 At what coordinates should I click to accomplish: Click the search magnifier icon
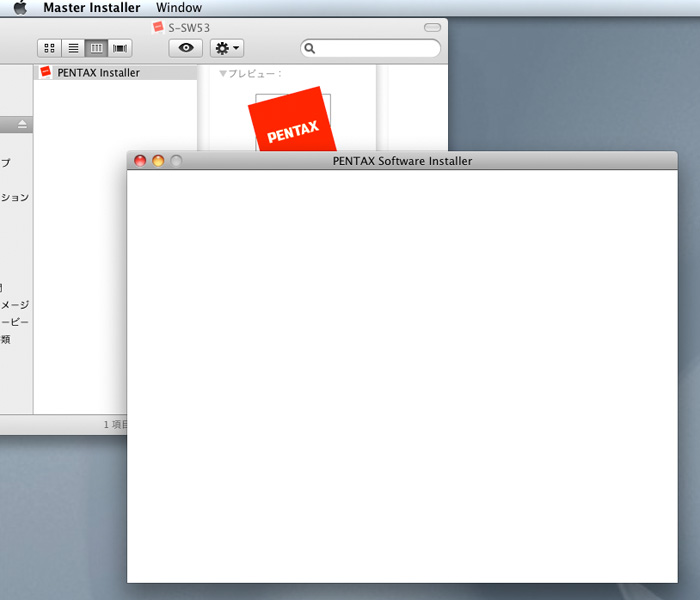pyautogui.click(x=310, y=48)
